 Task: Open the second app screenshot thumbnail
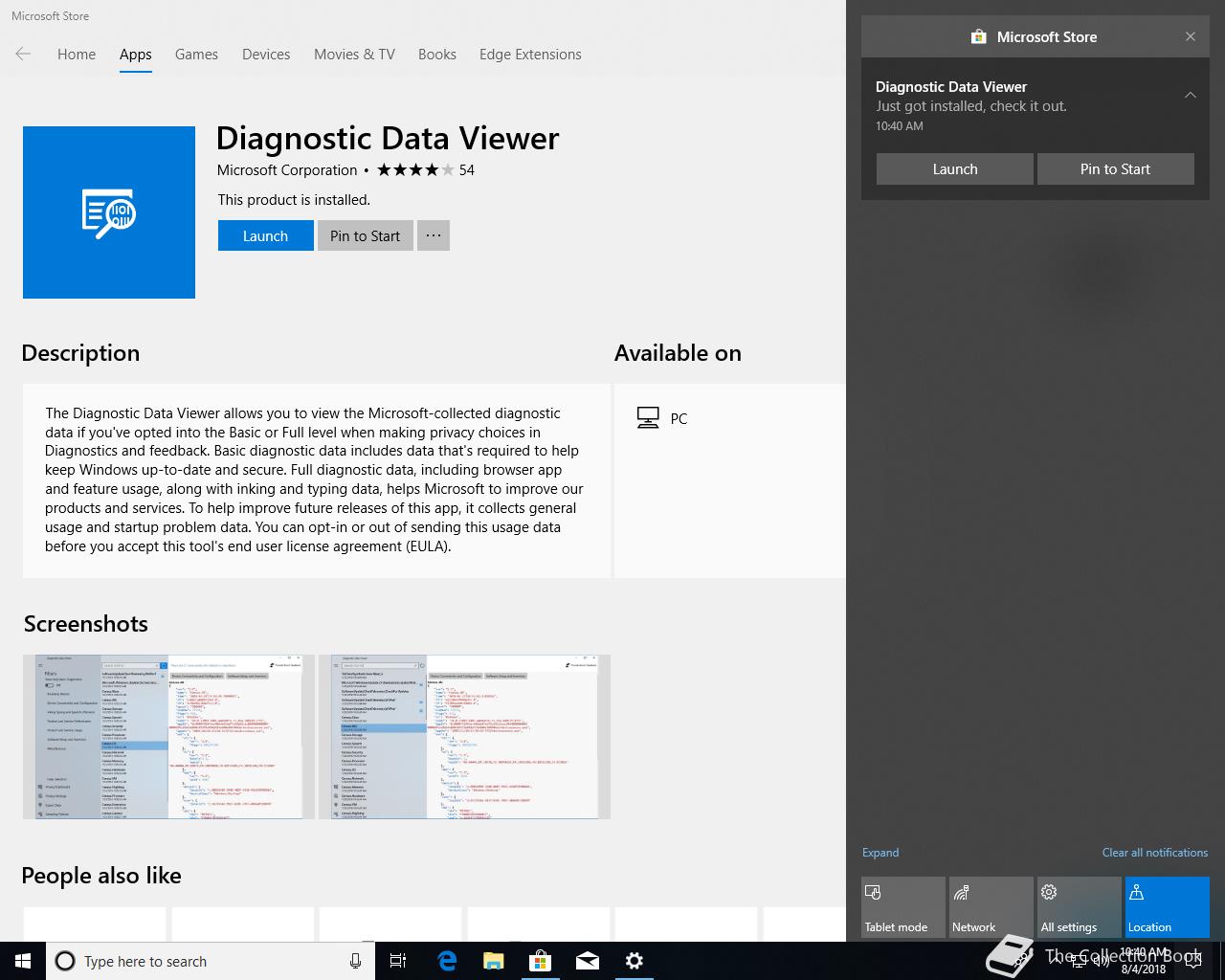point(464,737)
